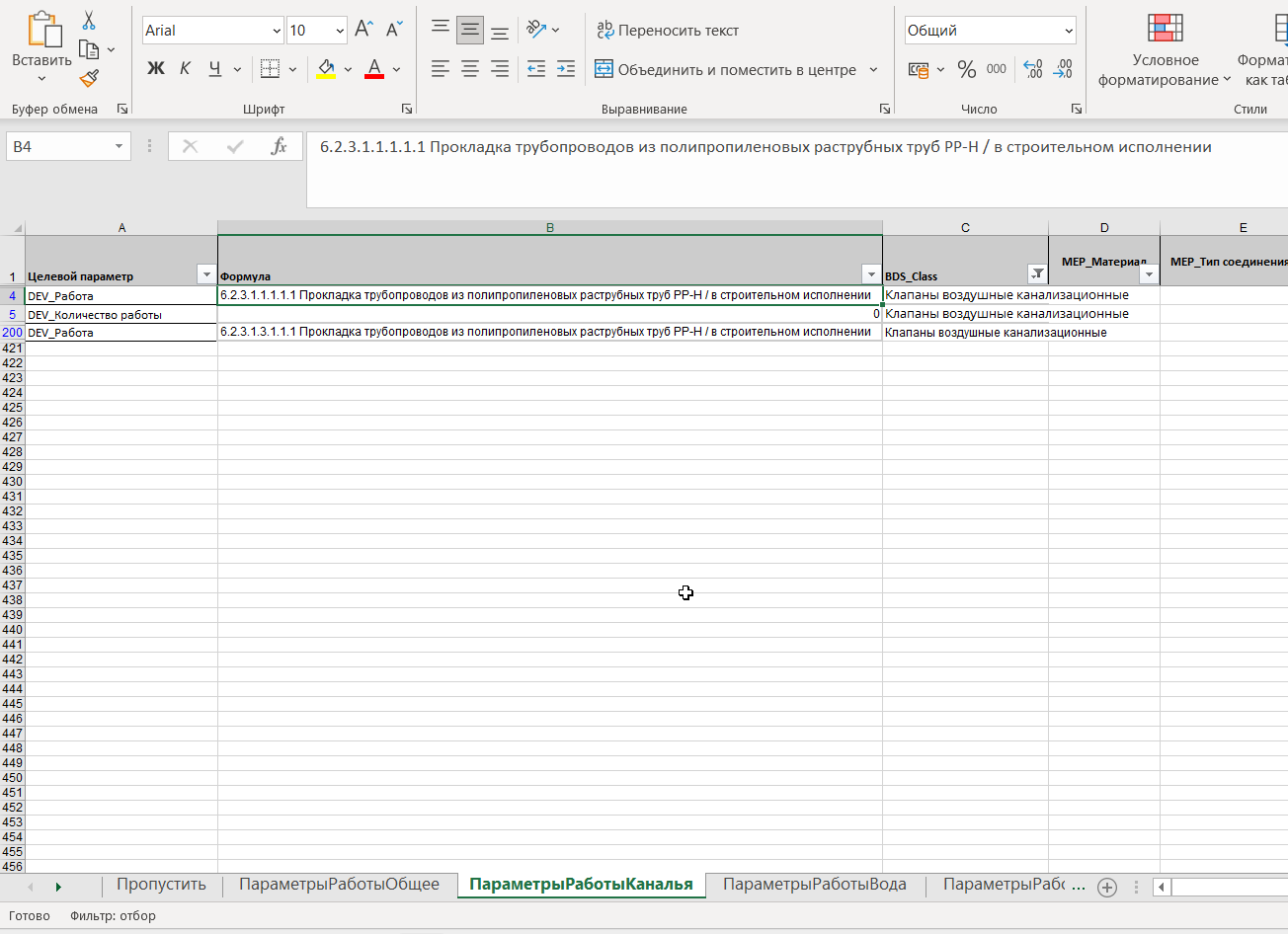Cancel formula entry with X icon

point(191,146)
